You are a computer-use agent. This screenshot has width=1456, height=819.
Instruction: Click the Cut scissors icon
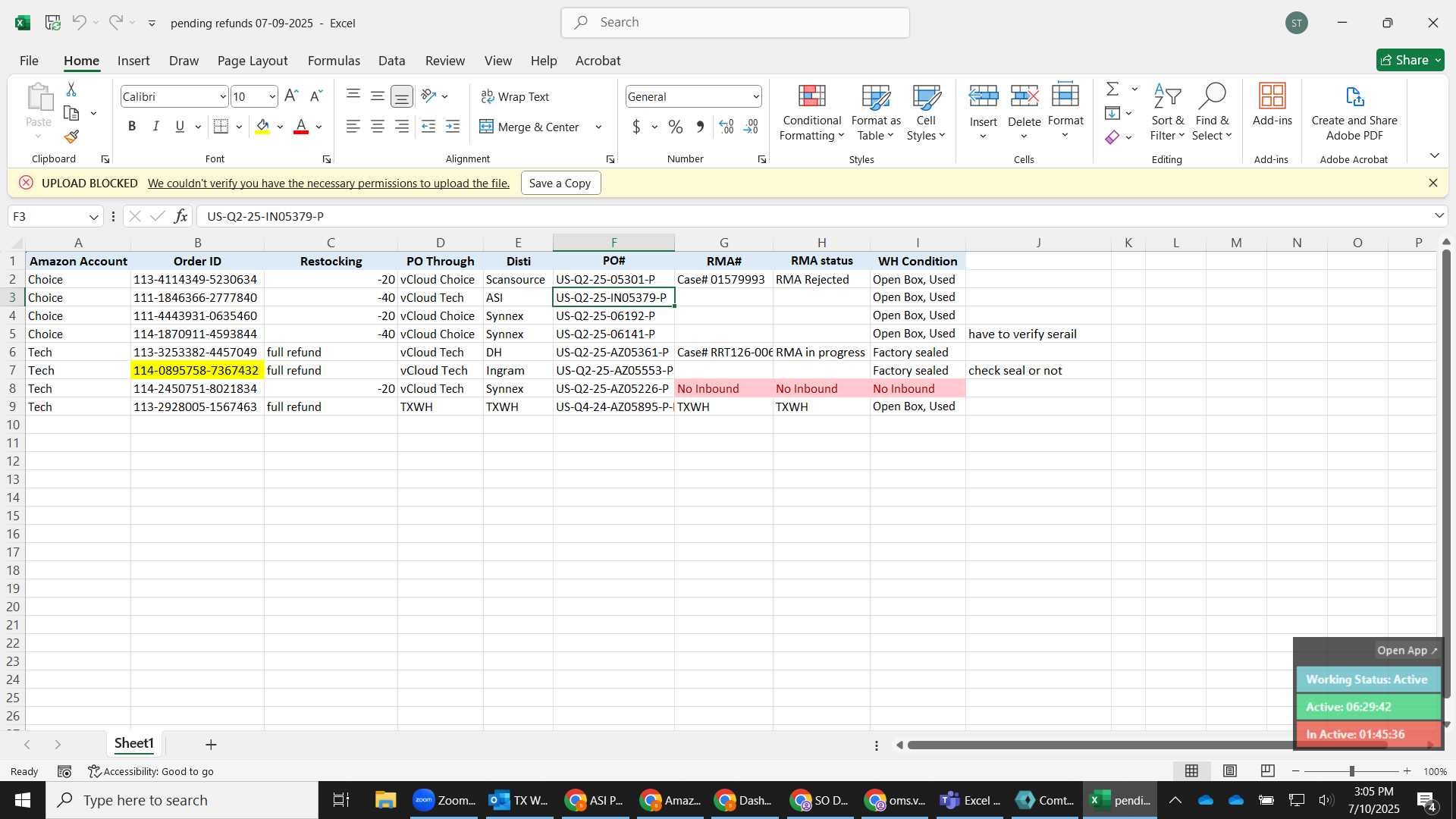pos(71,89)
